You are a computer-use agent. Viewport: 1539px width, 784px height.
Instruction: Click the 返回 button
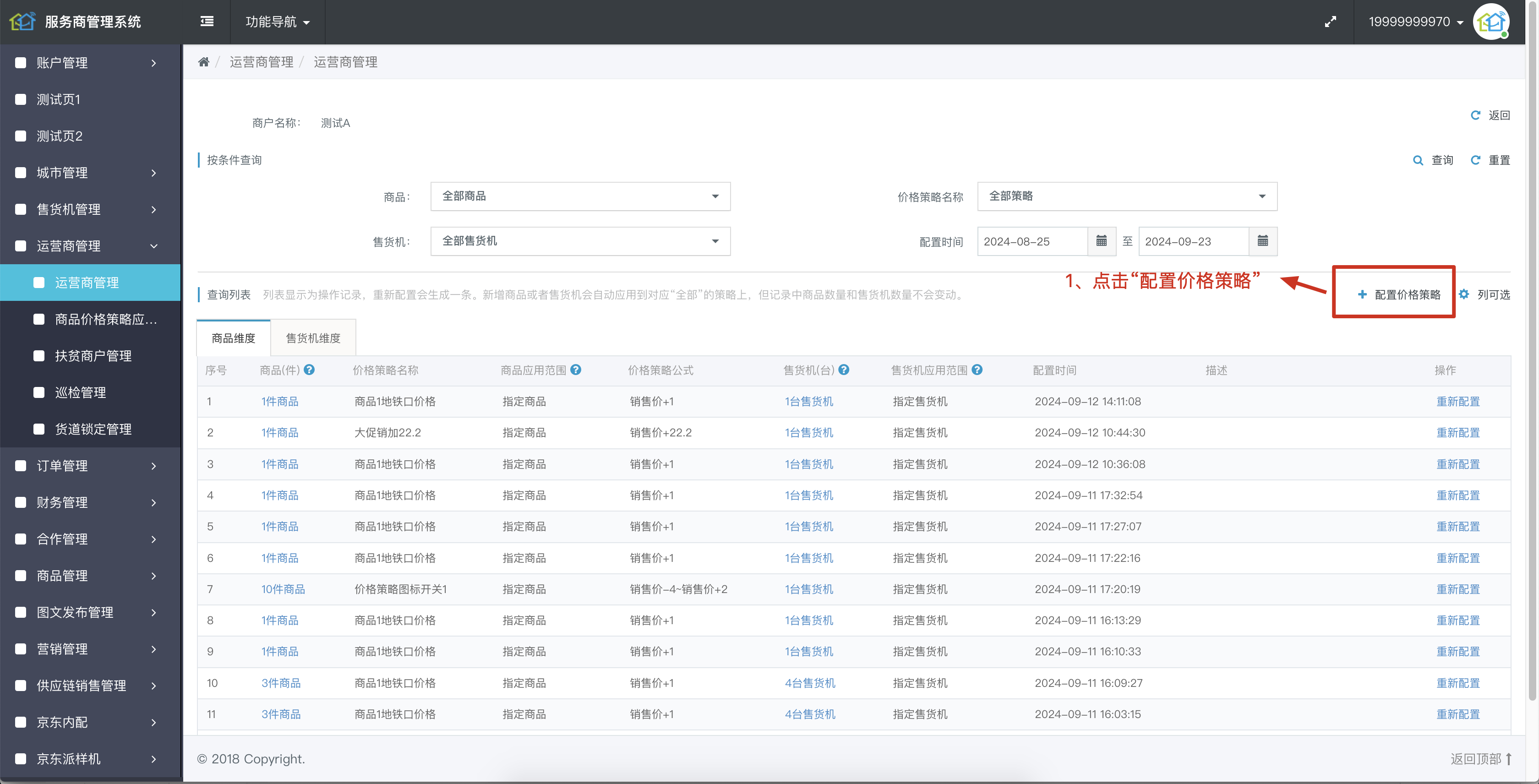point(1490,114)
